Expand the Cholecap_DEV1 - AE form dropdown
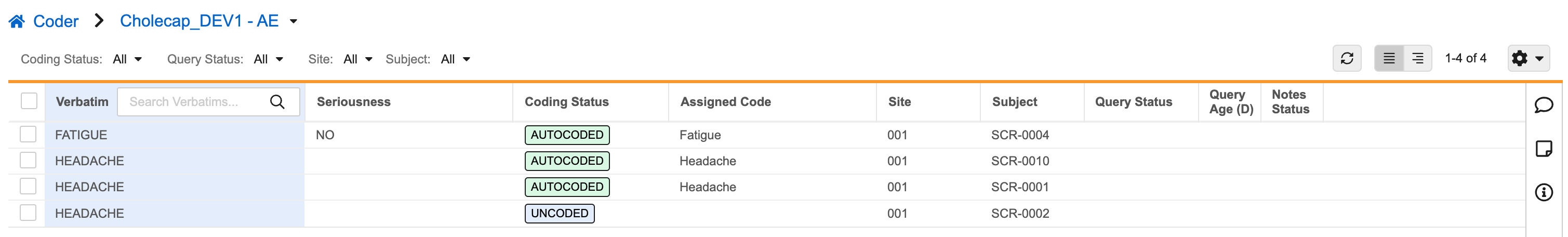The image size is (1568, 237). tap(294, 22)
